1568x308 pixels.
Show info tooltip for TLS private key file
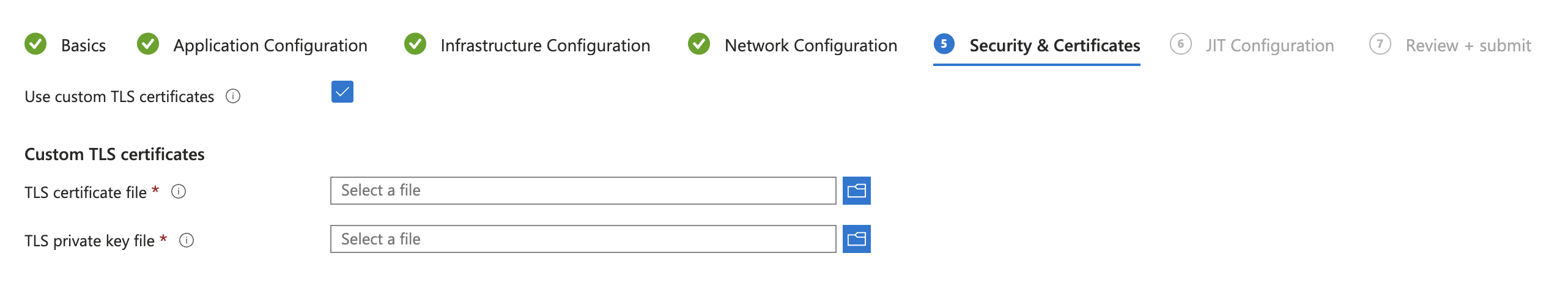click(187, 240)
